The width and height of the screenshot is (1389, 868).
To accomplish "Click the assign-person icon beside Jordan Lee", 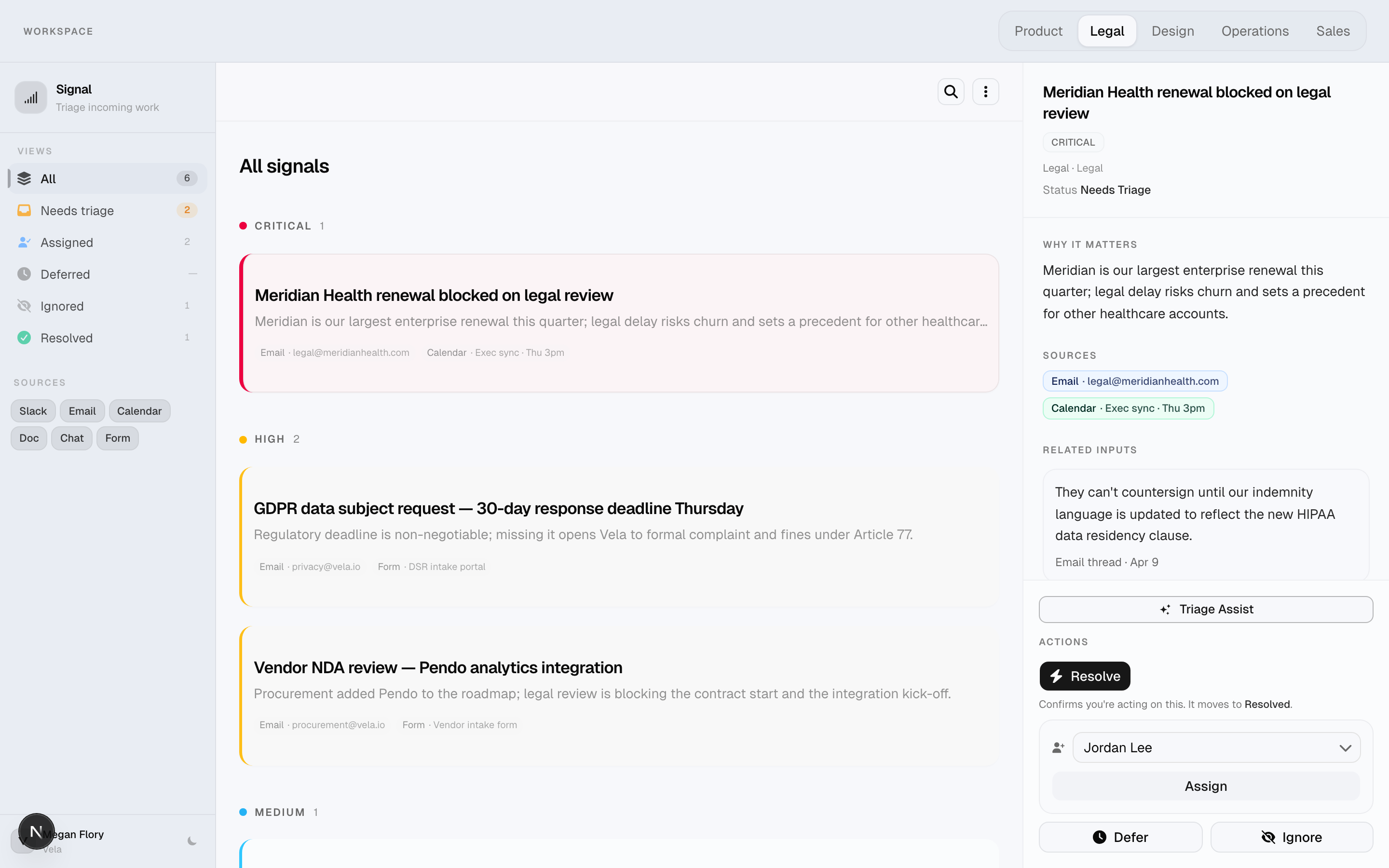I will pyautogui.click(x=1059, y=747).
